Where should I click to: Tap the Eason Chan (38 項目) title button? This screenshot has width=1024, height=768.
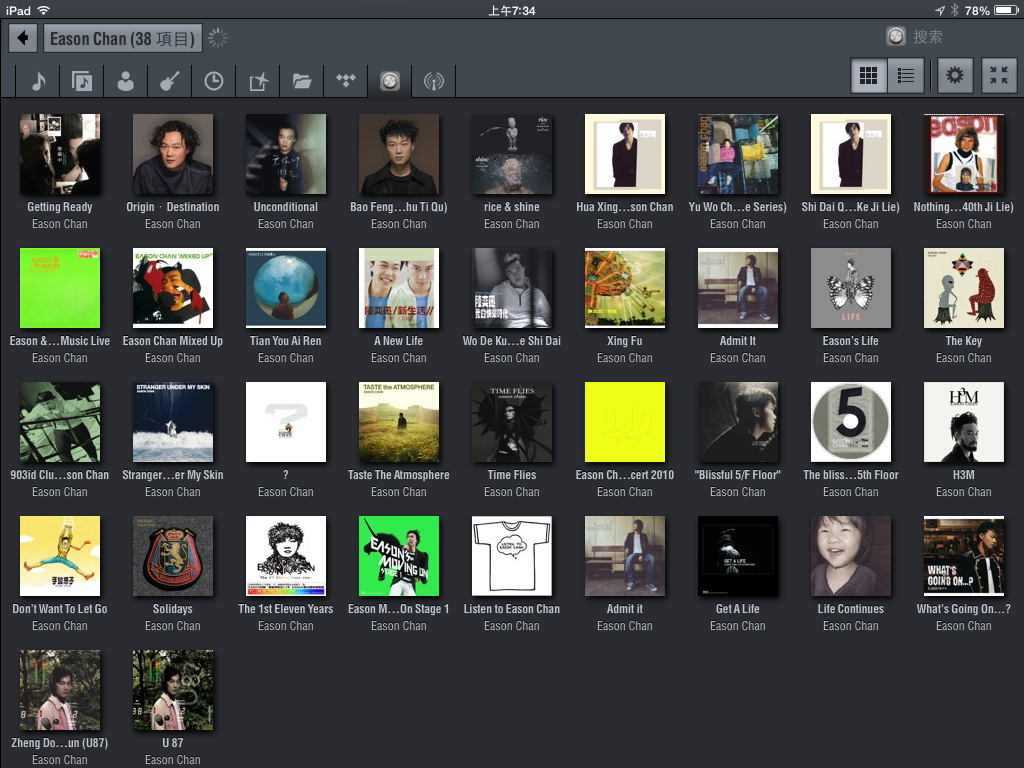(x=123, y=39)
